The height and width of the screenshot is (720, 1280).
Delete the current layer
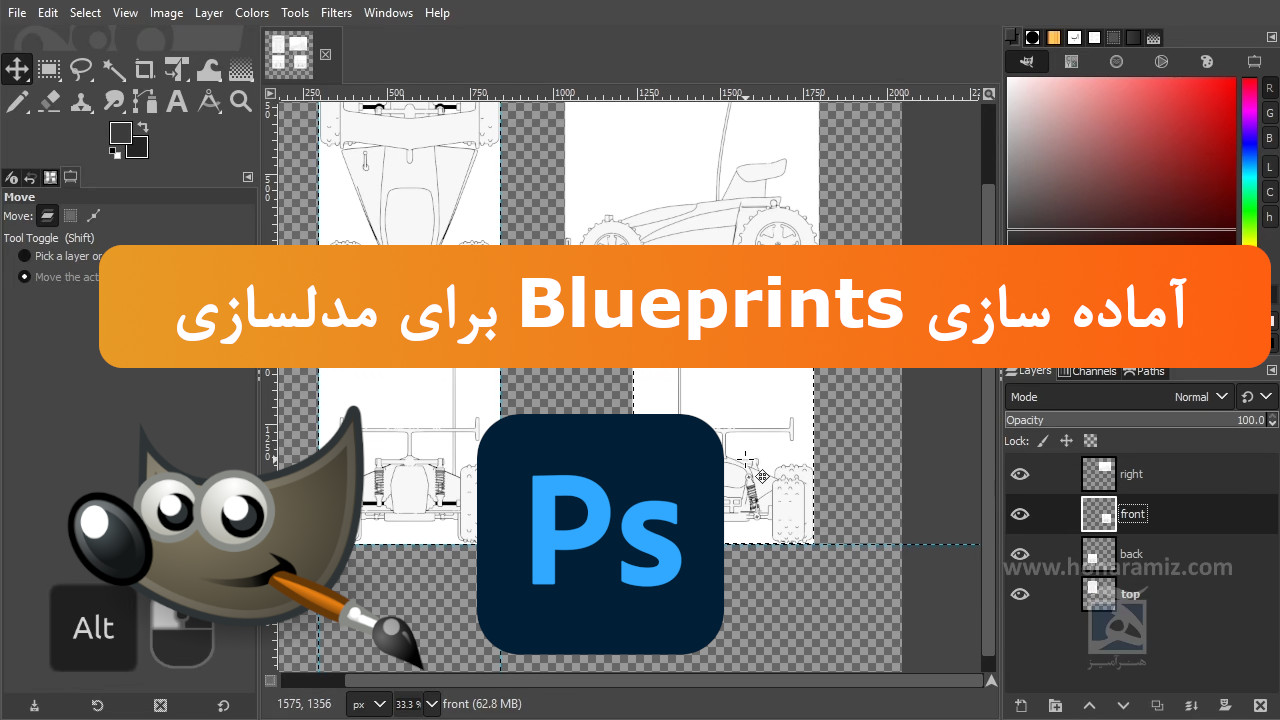[x=1259, y=706]
